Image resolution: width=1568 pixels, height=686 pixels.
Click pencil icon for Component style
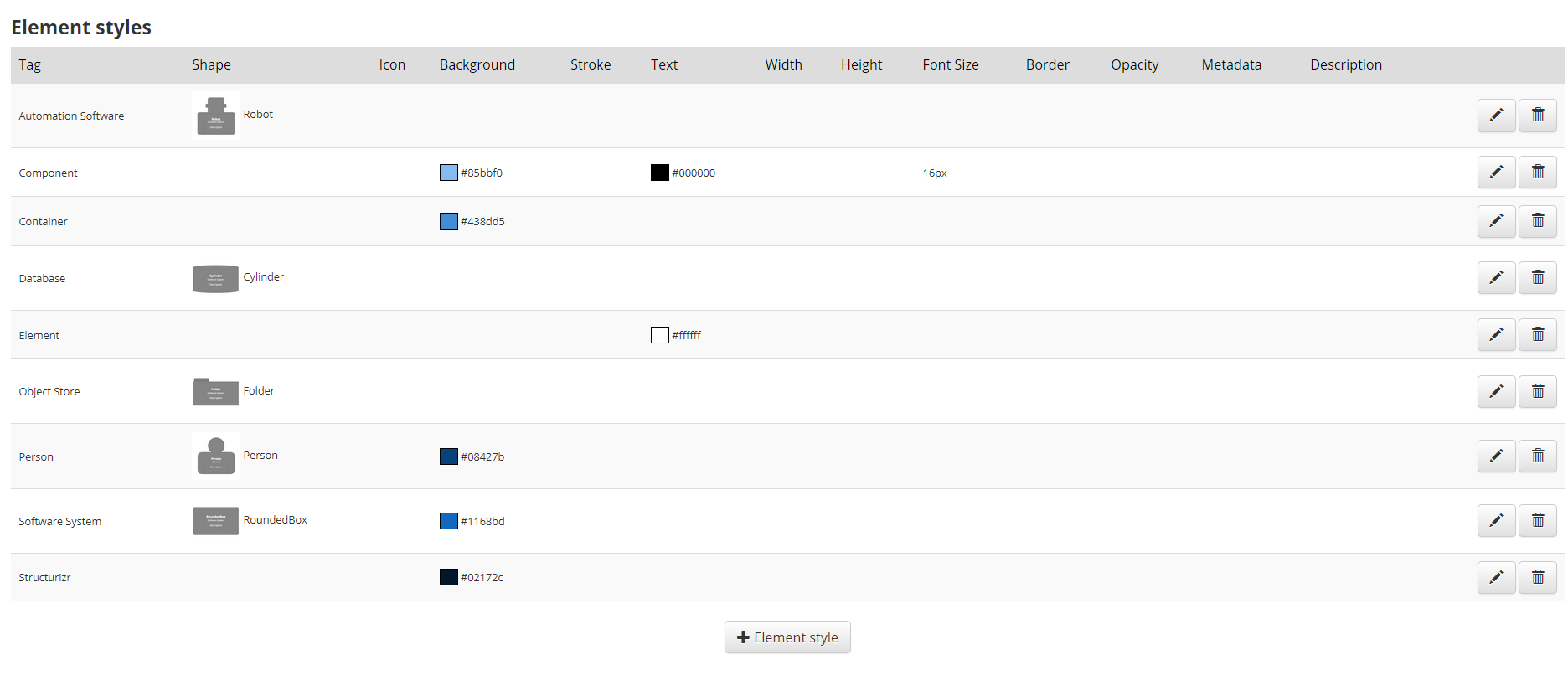tap(1496, 172)
